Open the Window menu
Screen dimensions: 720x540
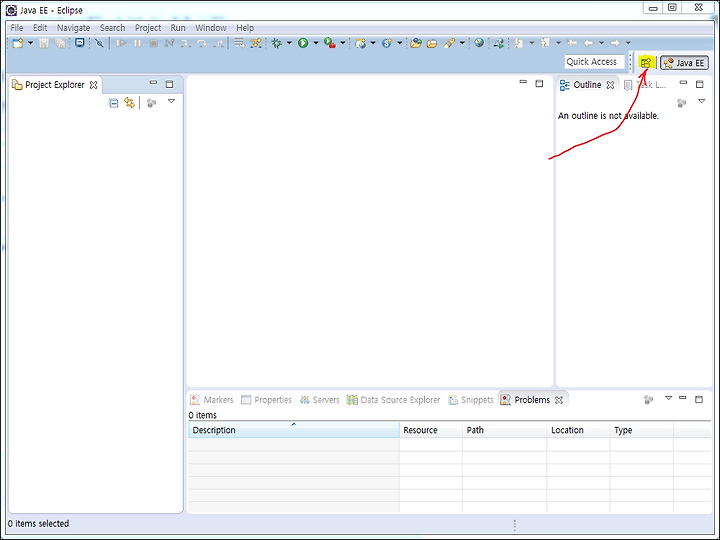tap(211, 28)
